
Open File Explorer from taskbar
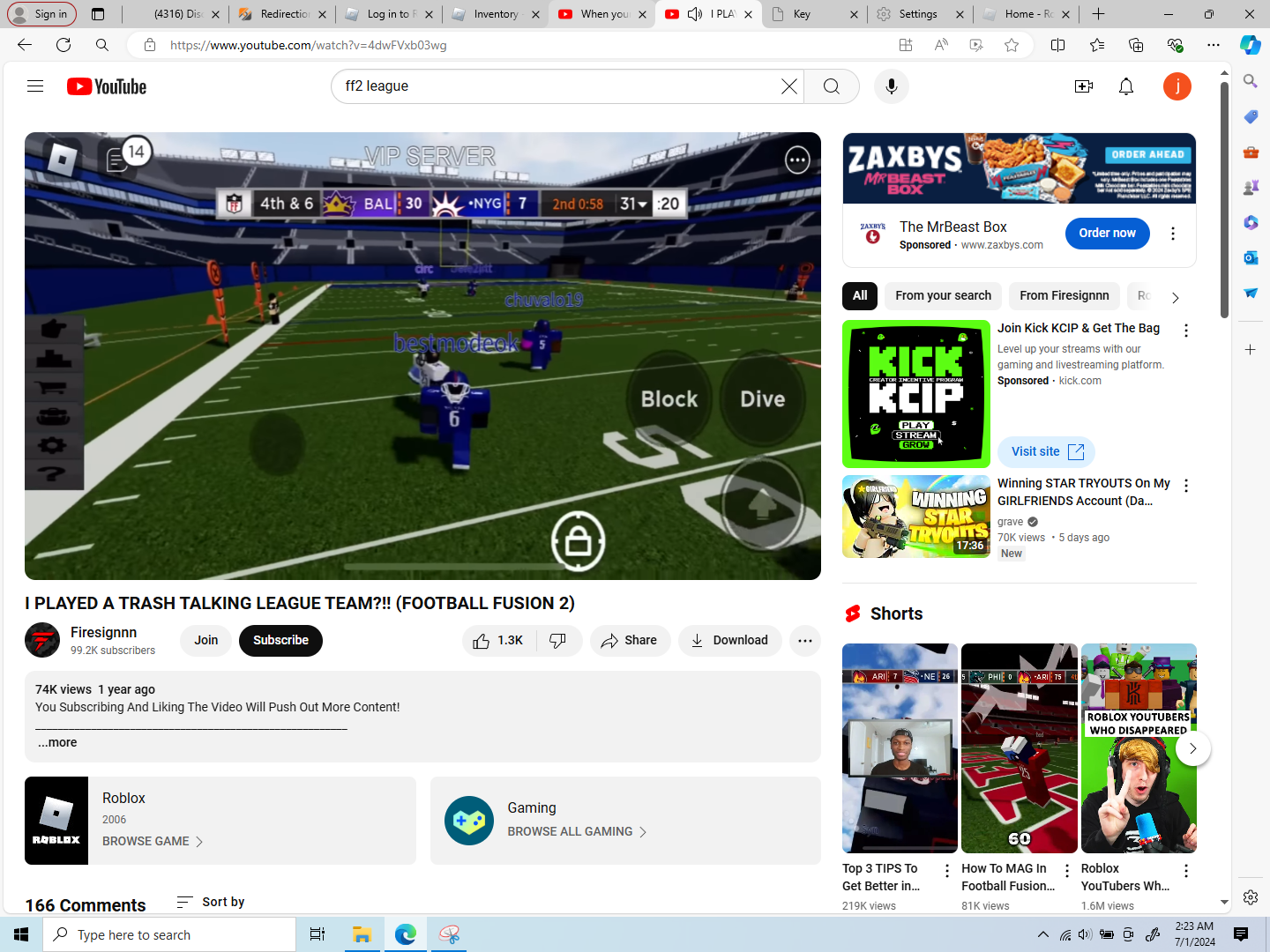click(x=362, y=934)
